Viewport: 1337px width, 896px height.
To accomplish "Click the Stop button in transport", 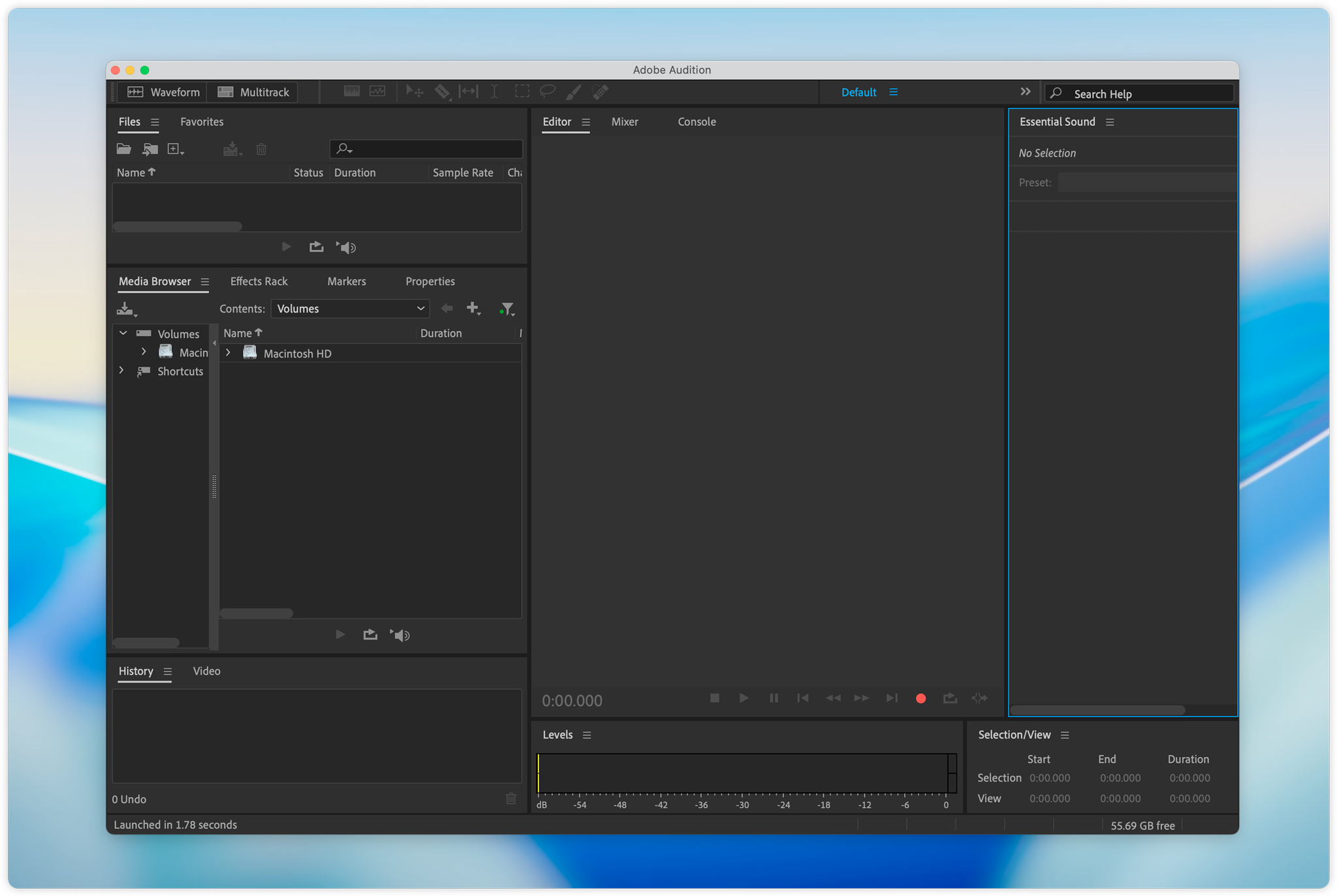I will pos(714,698).
